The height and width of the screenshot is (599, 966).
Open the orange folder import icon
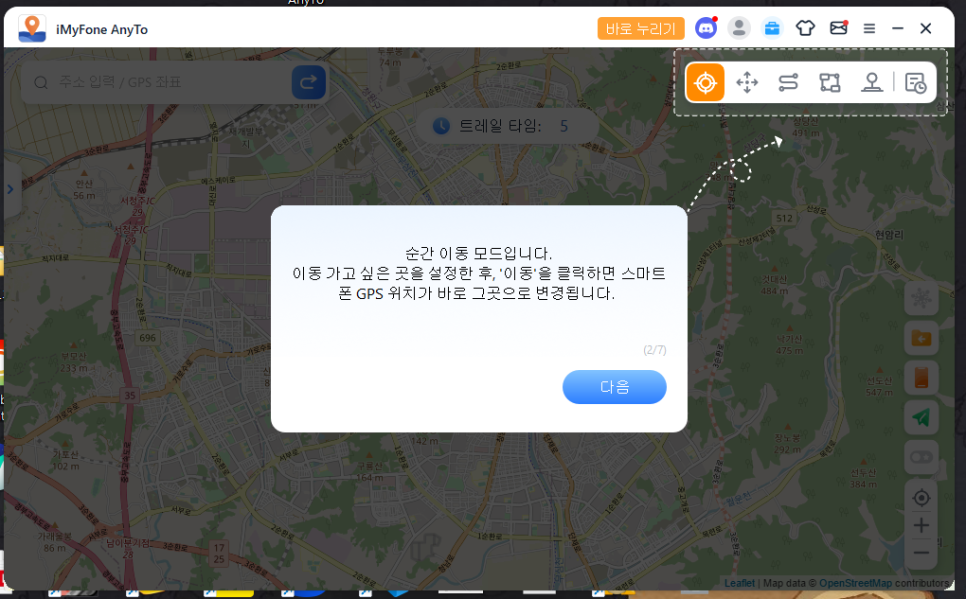pyautogui.click(x=921, y=338)
